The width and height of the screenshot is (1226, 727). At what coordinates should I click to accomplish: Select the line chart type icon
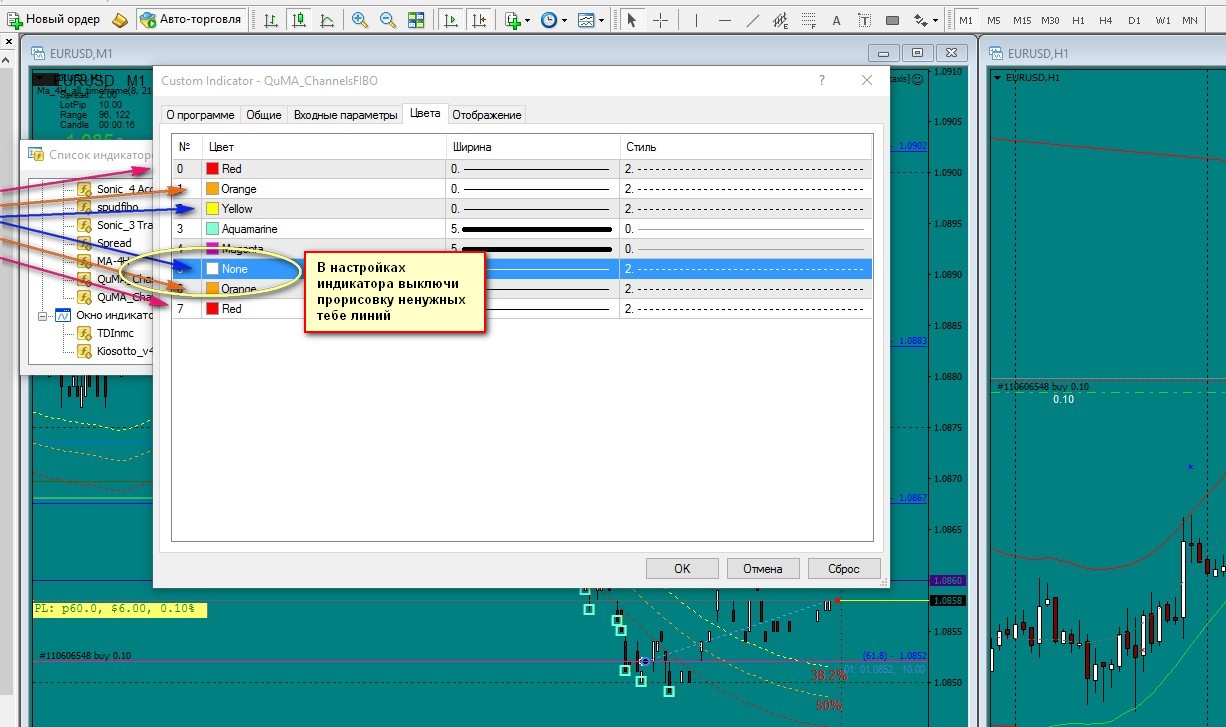point(327,20)
